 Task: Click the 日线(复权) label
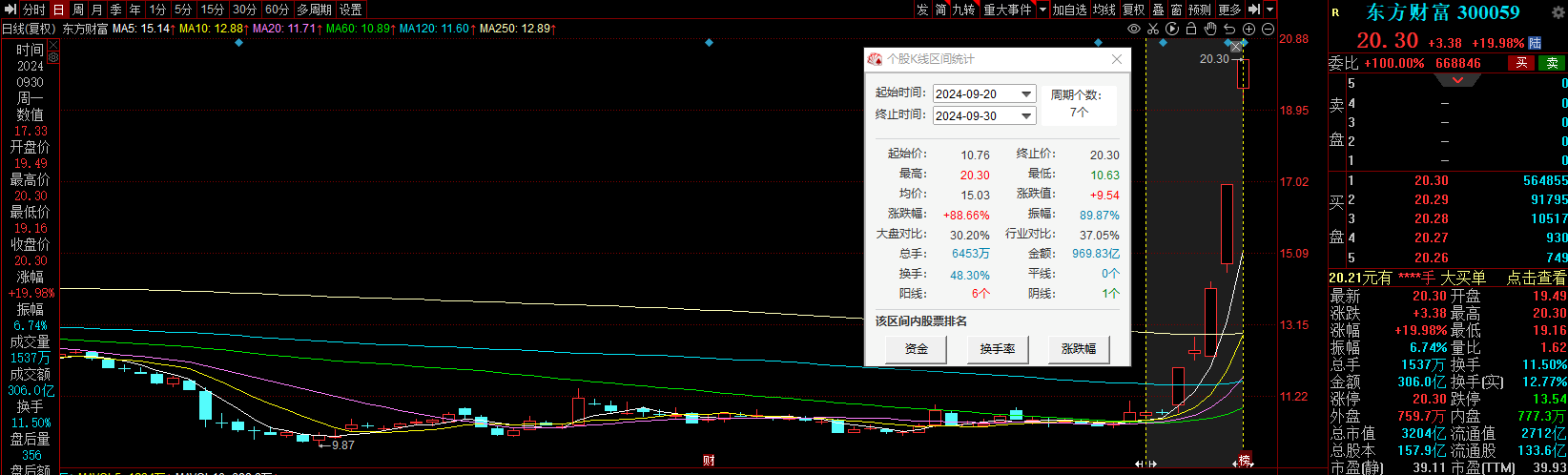click(x=28, y=29)
